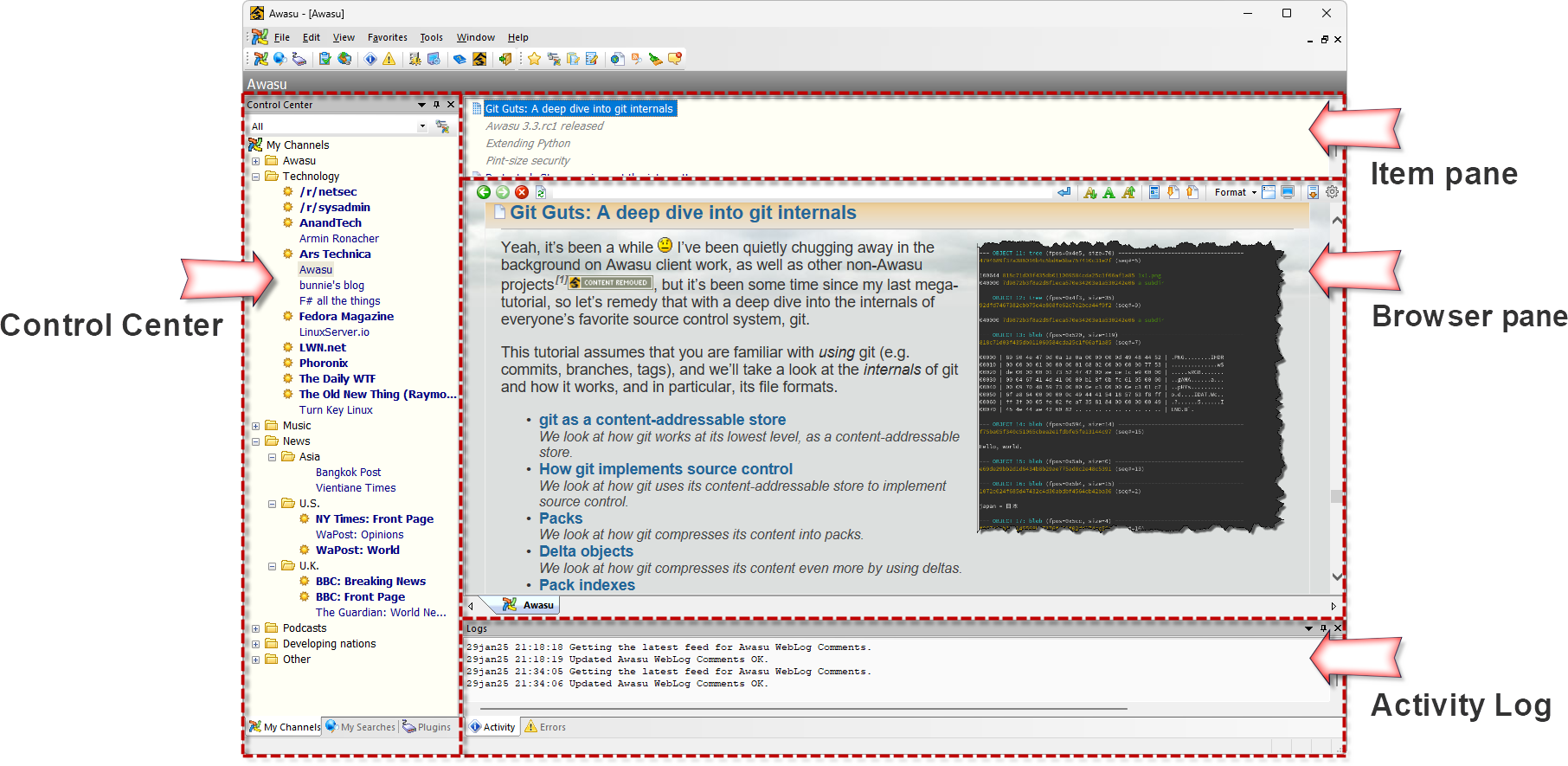Open the Control Center header dropdown arrow
Image resolution: width=1568 pixels, height=766 pixels.
421,105
